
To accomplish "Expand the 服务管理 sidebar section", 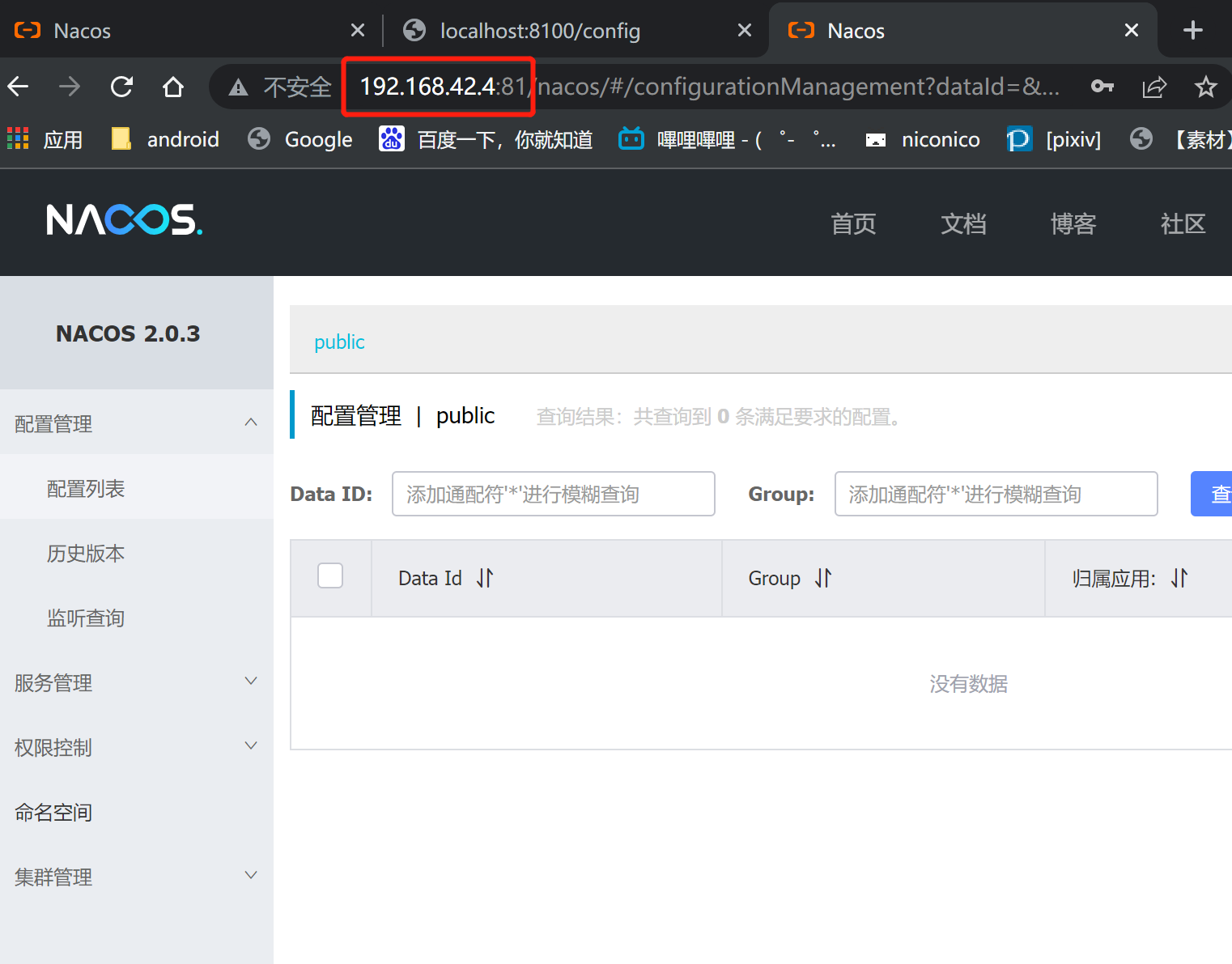I will 137,682.
